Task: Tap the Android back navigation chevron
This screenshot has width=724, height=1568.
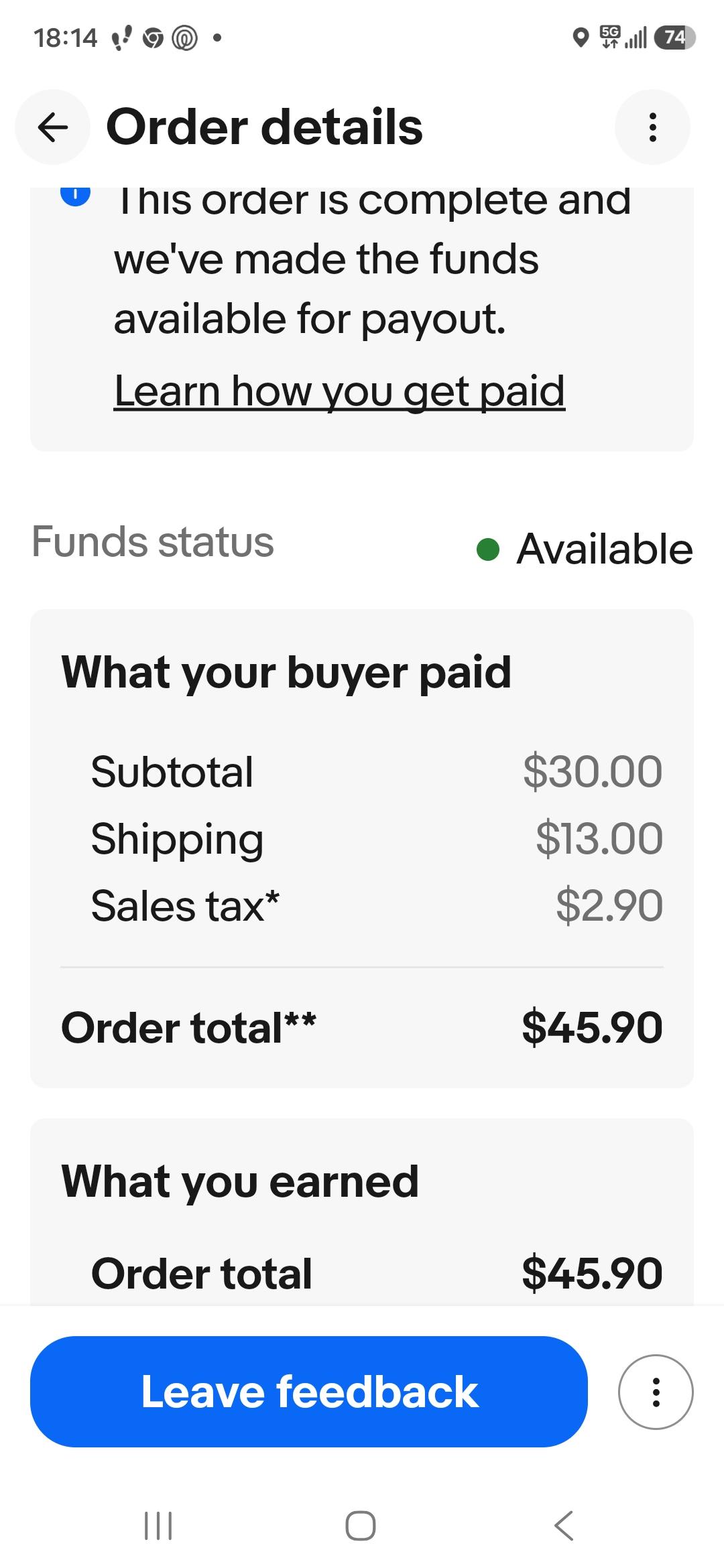Action: coord(564,1526)
